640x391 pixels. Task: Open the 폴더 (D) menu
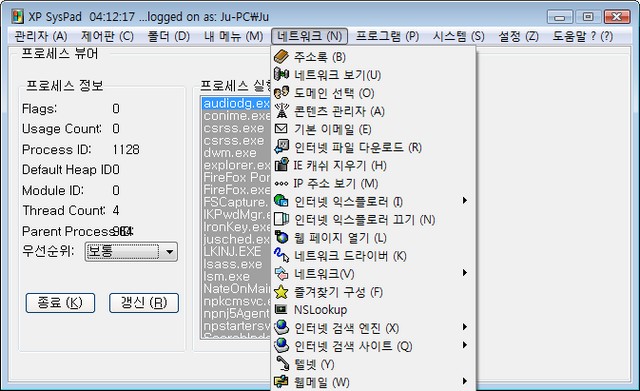(169, 36)
